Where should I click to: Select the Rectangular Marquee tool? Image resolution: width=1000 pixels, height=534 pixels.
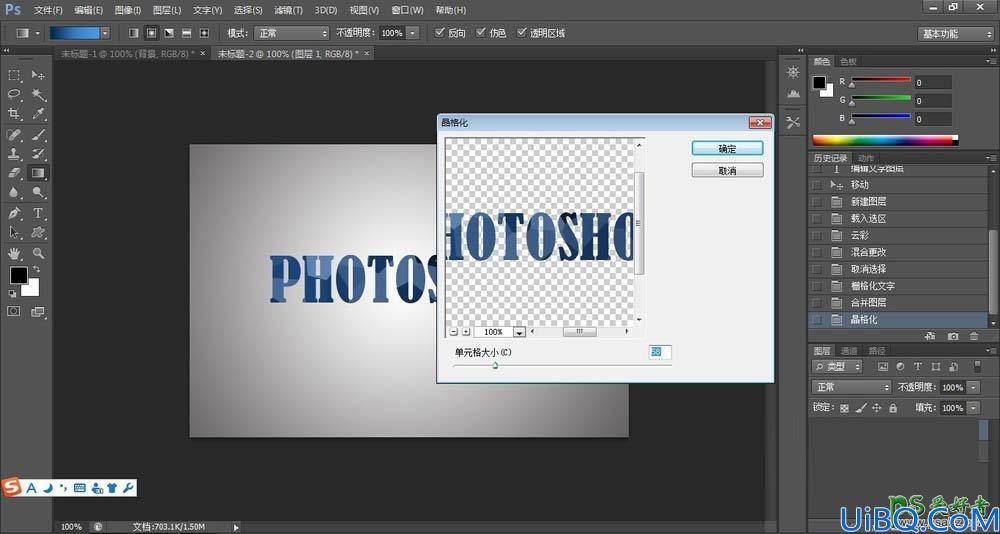(14, 75)
